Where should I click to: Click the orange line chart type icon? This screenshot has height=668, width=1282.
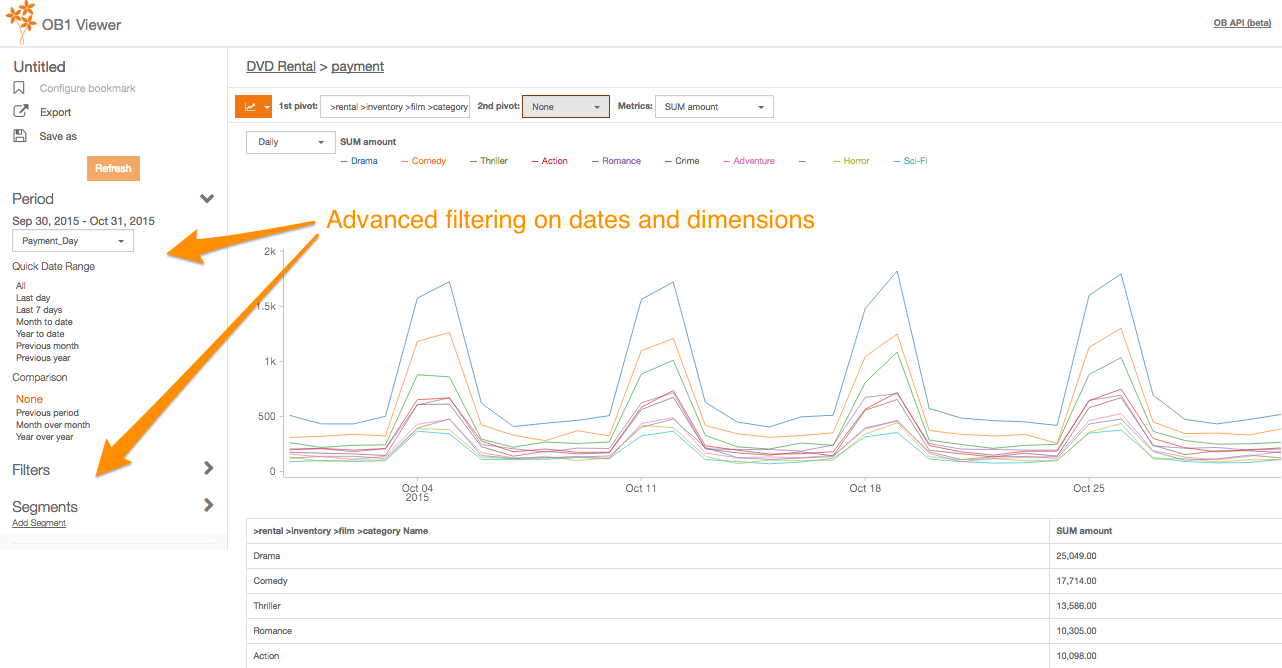pyautogui.click(x=249, y=107)
